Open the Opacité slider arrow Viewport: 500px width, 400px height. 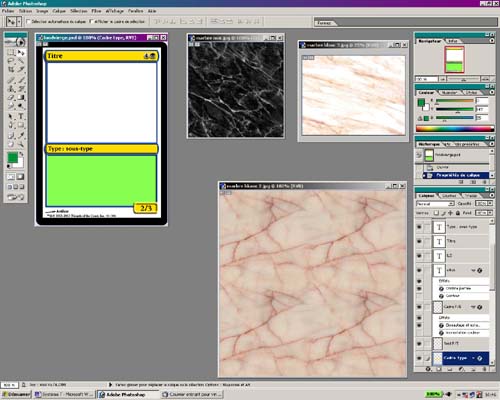coord(490,203)
